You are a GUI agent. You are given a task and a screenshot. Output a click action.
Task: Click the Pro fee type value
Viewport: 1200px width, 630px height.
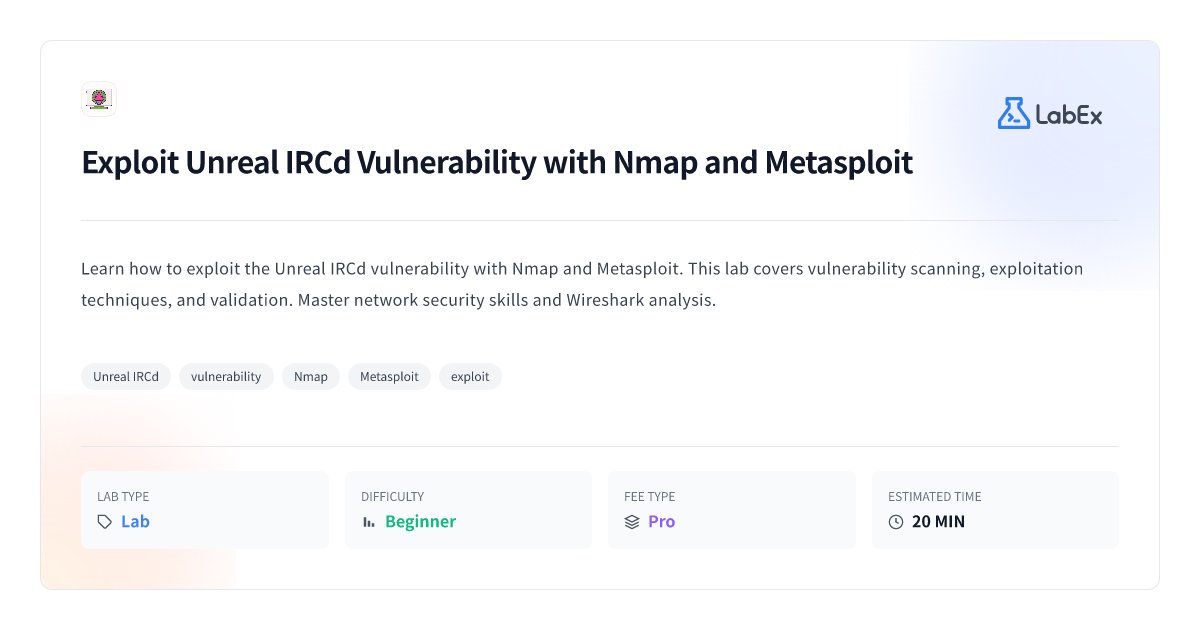coord(661,522)
